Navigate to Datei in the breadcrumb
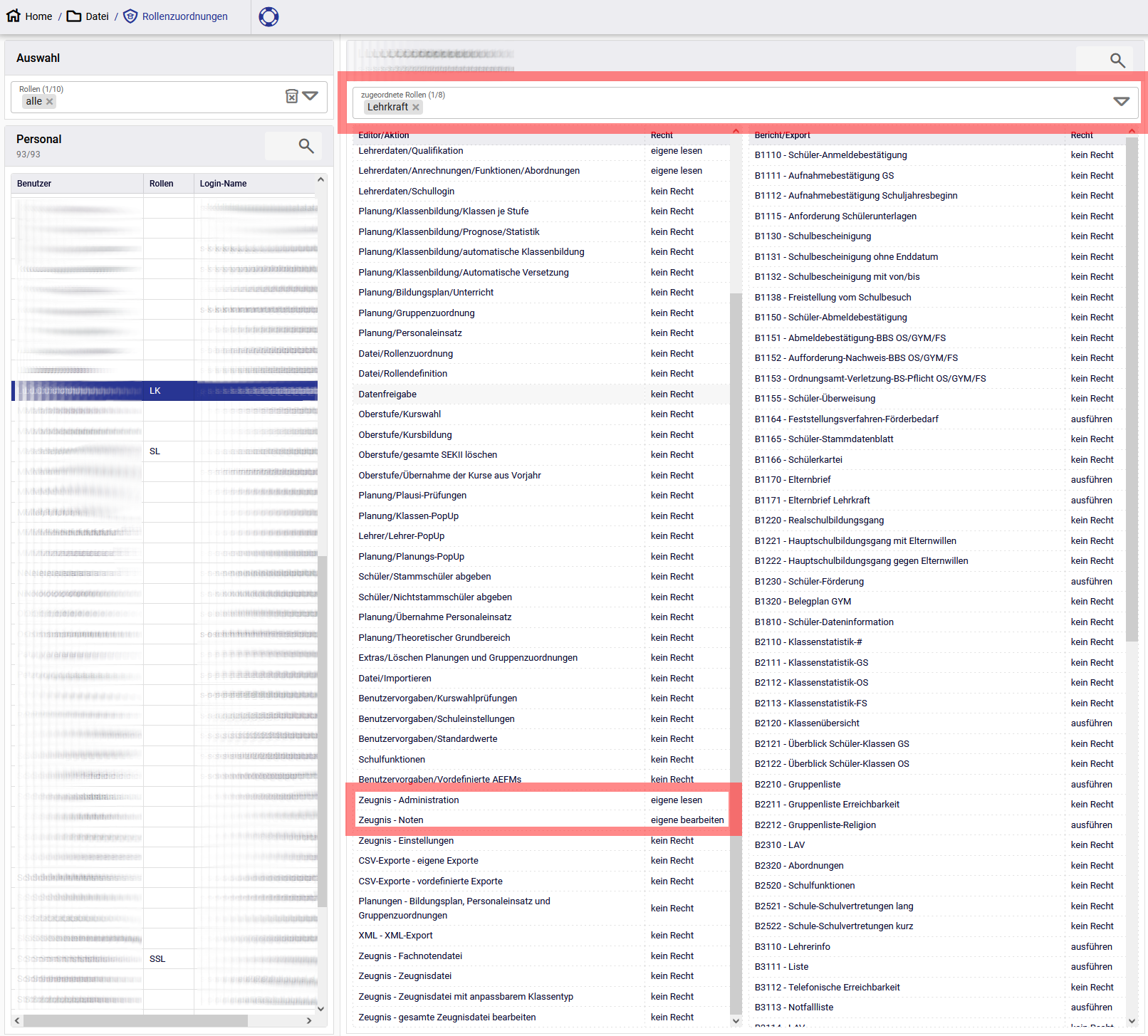 click(x=97, y=16)
